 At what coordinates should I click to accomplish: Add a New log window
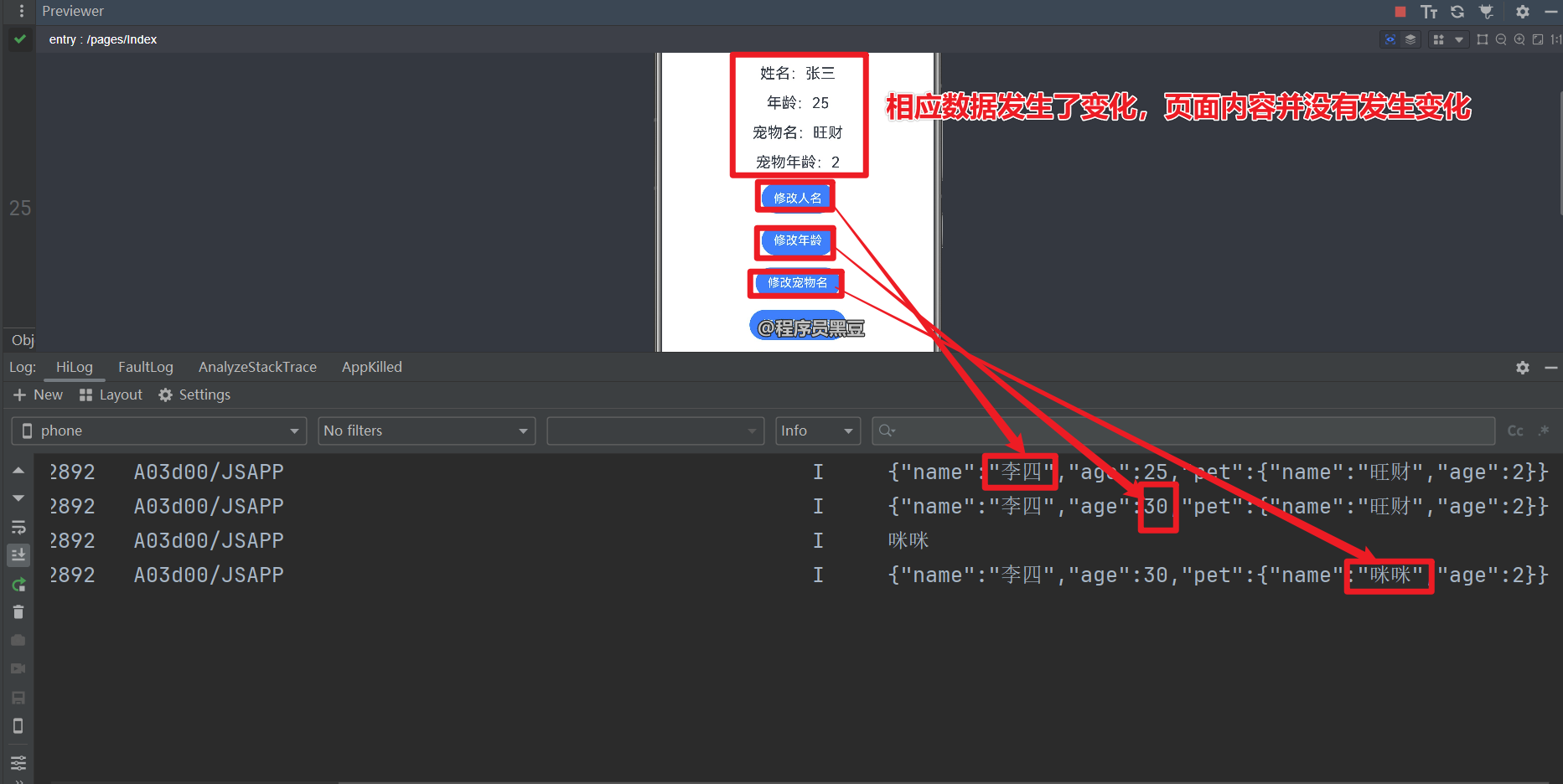point(39,395)
